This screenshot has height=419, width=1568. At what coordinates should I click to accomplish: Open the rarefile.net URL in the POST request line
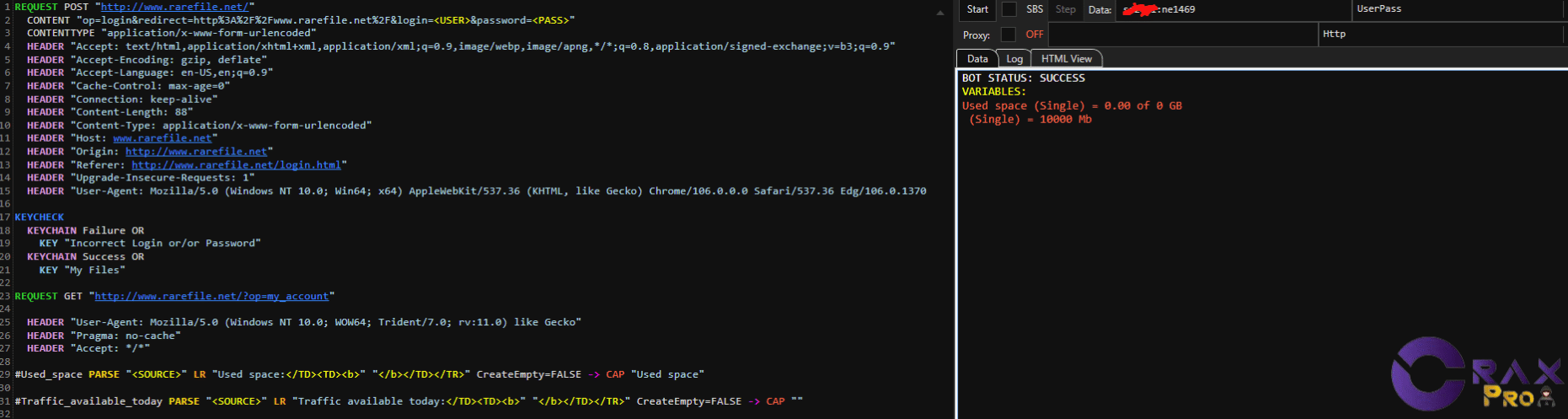(x=174, y=7)
